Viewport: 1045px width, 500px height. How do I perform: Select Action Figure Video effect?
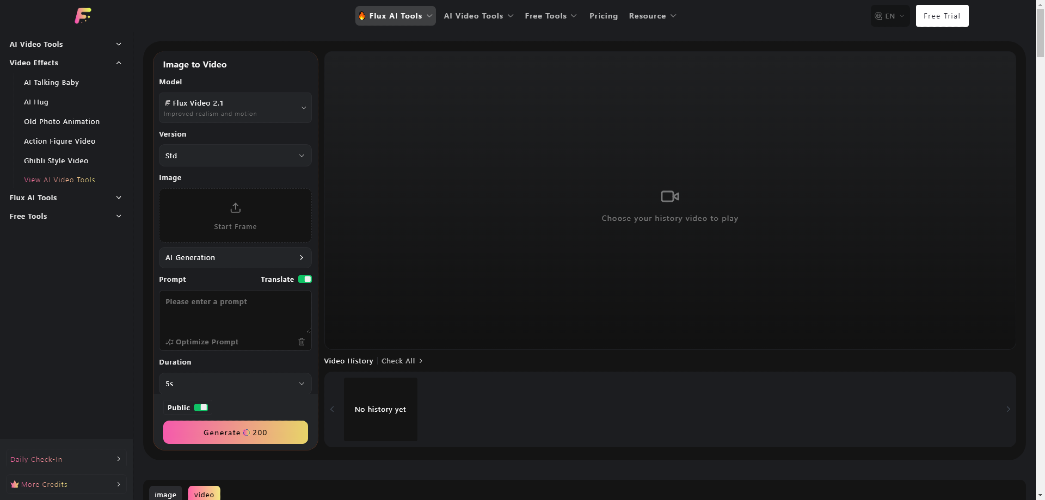(x=59, y=141)
